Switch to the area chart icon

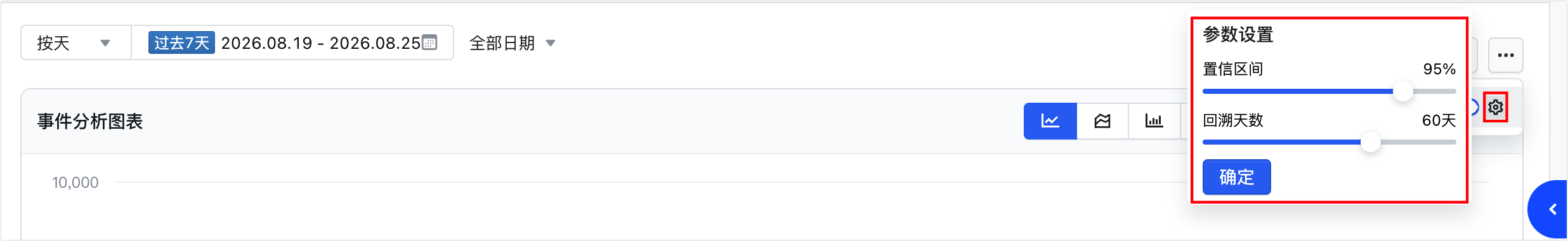coord(1102,121)
